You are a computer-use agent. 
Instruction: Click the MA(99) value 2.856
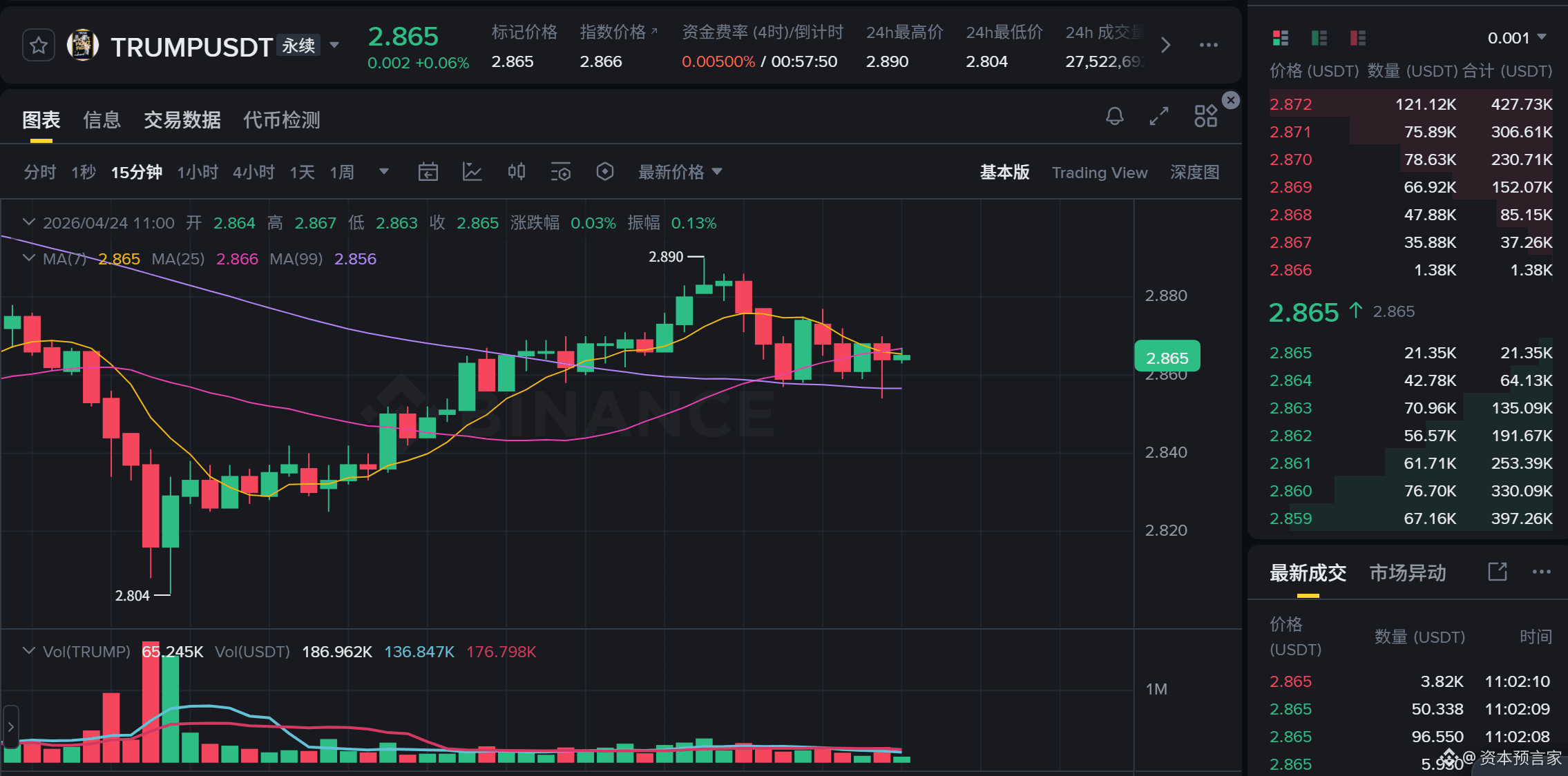coord(355,259)
